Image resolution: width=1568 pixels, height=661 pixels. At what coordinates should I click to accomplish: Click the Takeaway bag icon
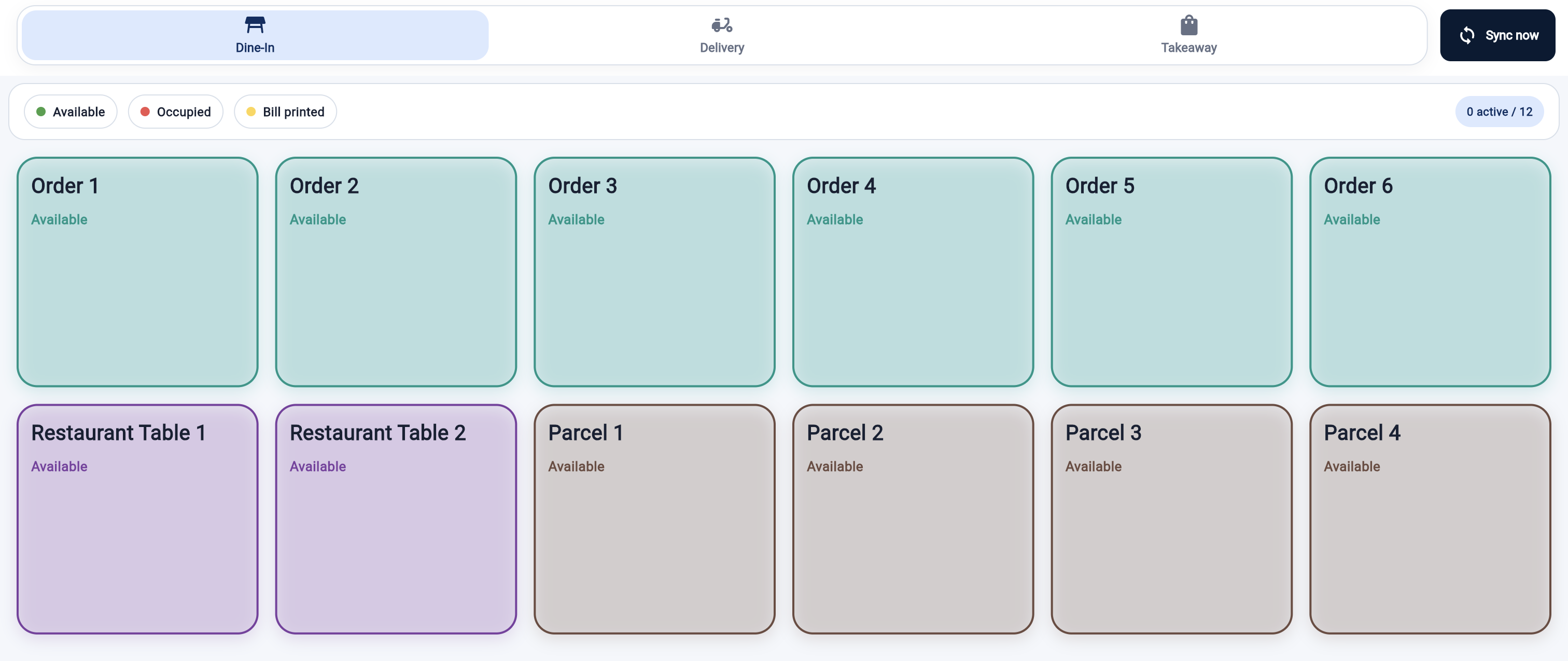[1188, 25]
